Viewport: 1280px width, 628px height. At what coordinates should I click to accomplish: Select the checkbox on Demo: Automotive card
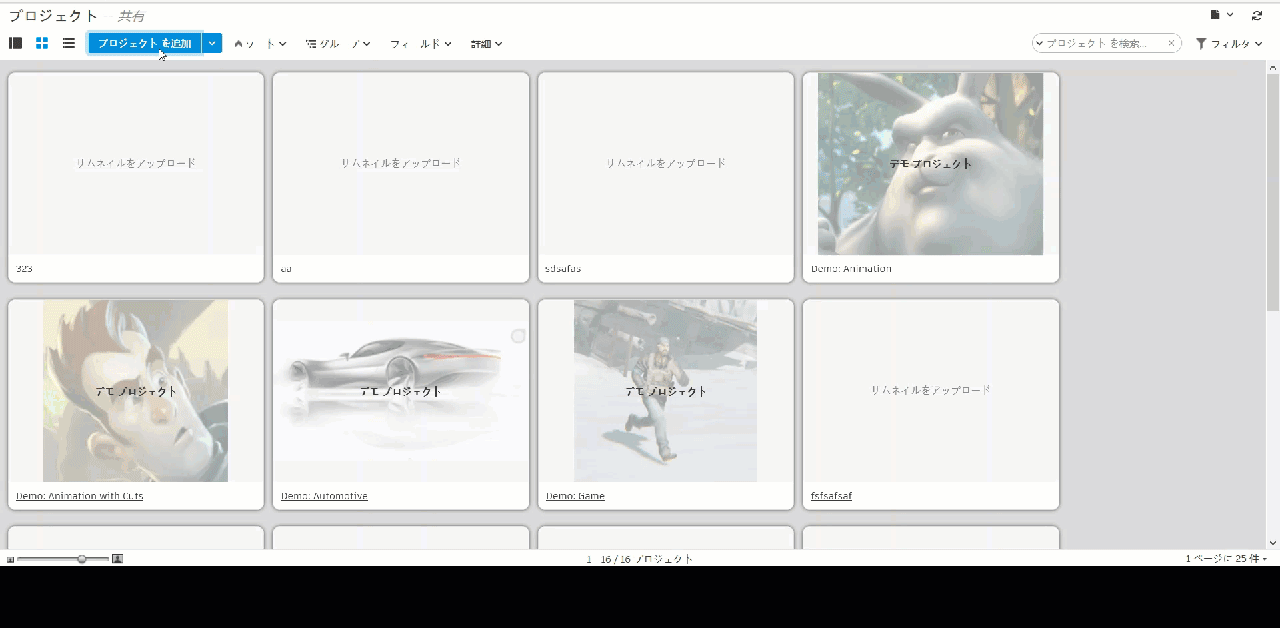518,337
